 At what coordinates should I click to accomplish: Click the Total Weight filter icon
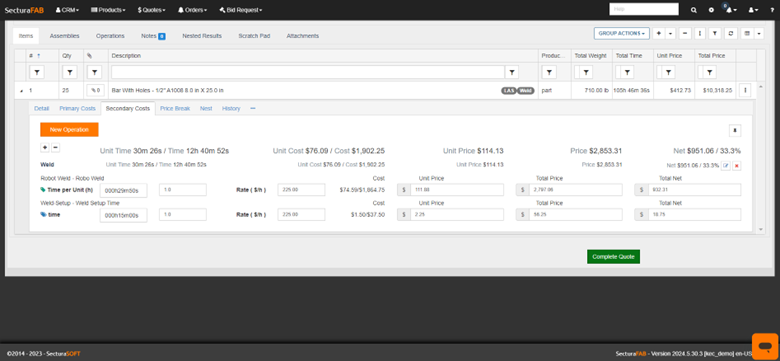(586, 72)
